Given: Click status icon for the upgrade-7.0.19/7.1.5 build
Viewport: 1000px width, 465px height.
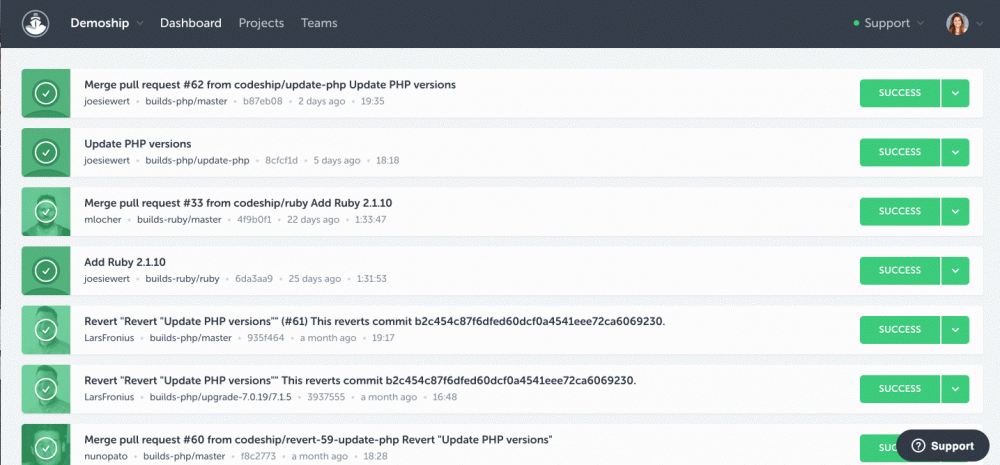Looking at the screenshot, I should 46,388.
